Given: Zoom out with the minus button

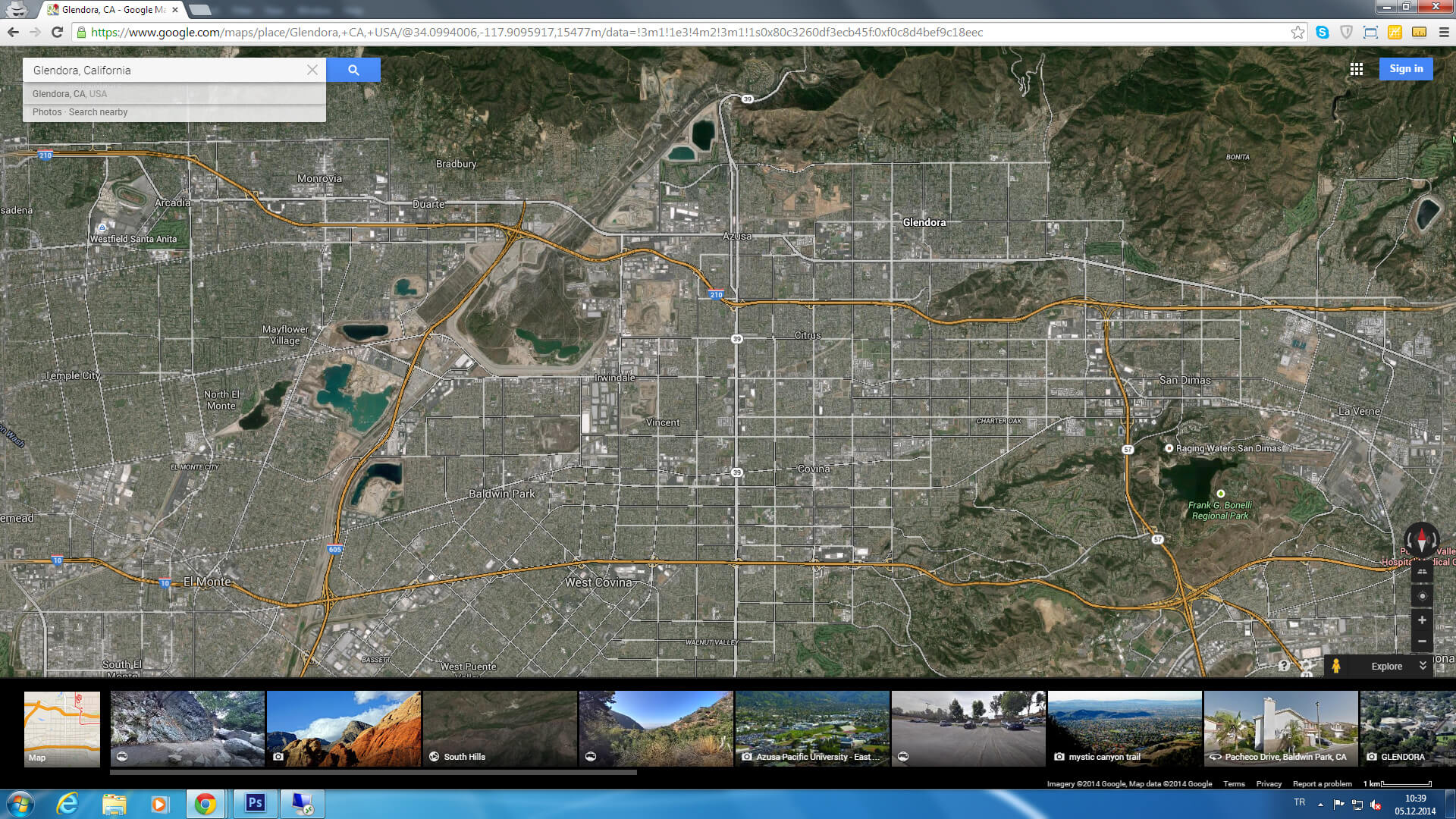Looking at the screenshot, I should 1422,642.
